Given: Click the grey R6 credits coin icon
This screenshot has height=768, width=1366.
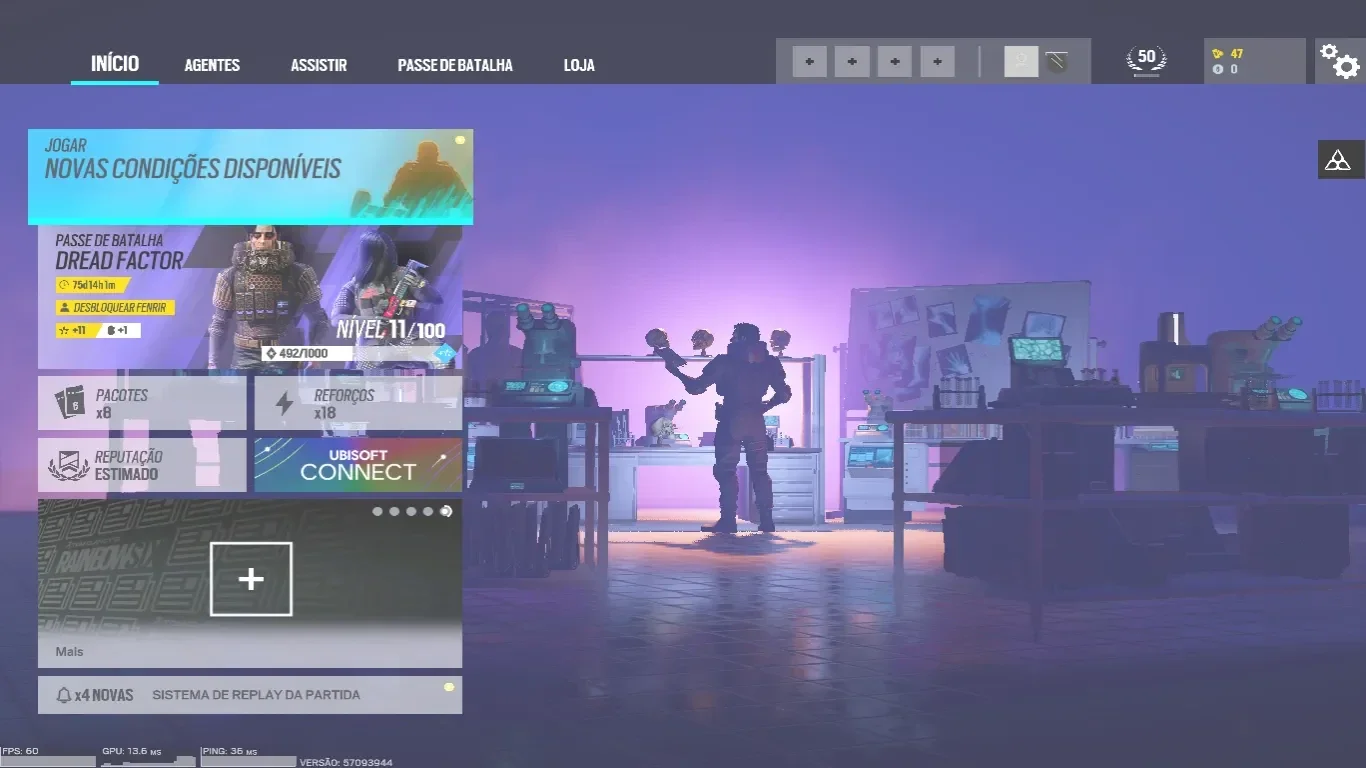Looking at the screenshot, I should (1218, 69).
